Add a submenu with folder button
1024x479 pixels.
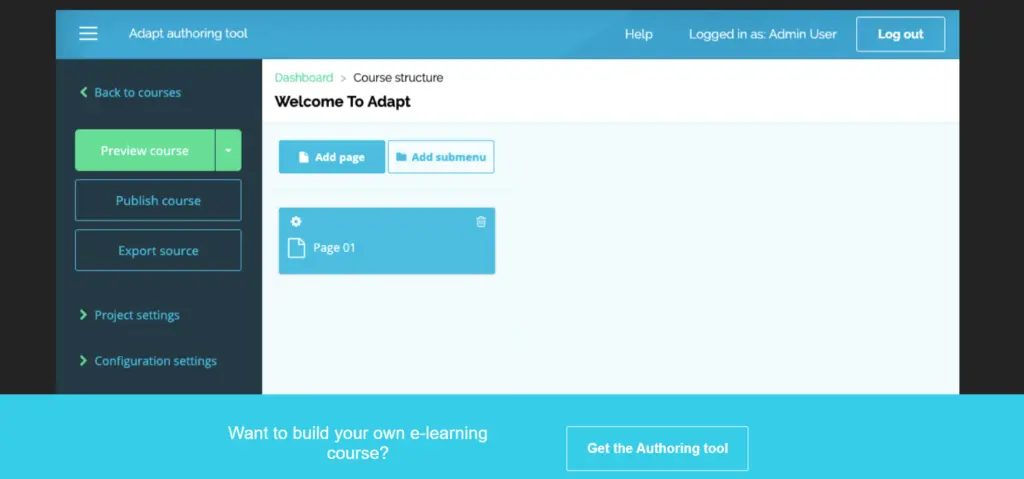(440, 157)
